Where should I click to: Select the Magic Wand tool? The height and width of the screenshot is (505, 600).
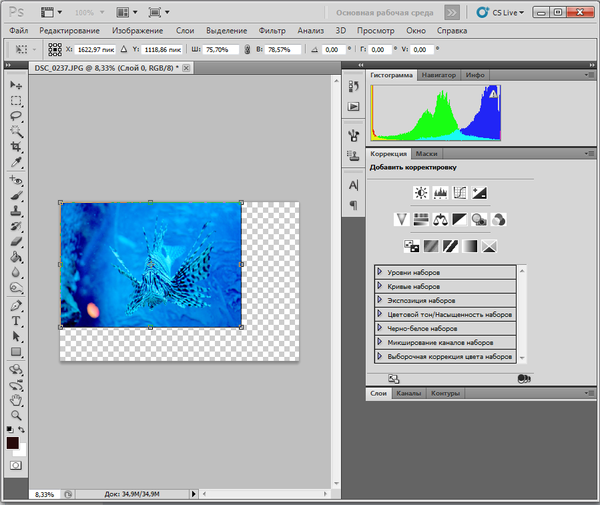[16, 131]
